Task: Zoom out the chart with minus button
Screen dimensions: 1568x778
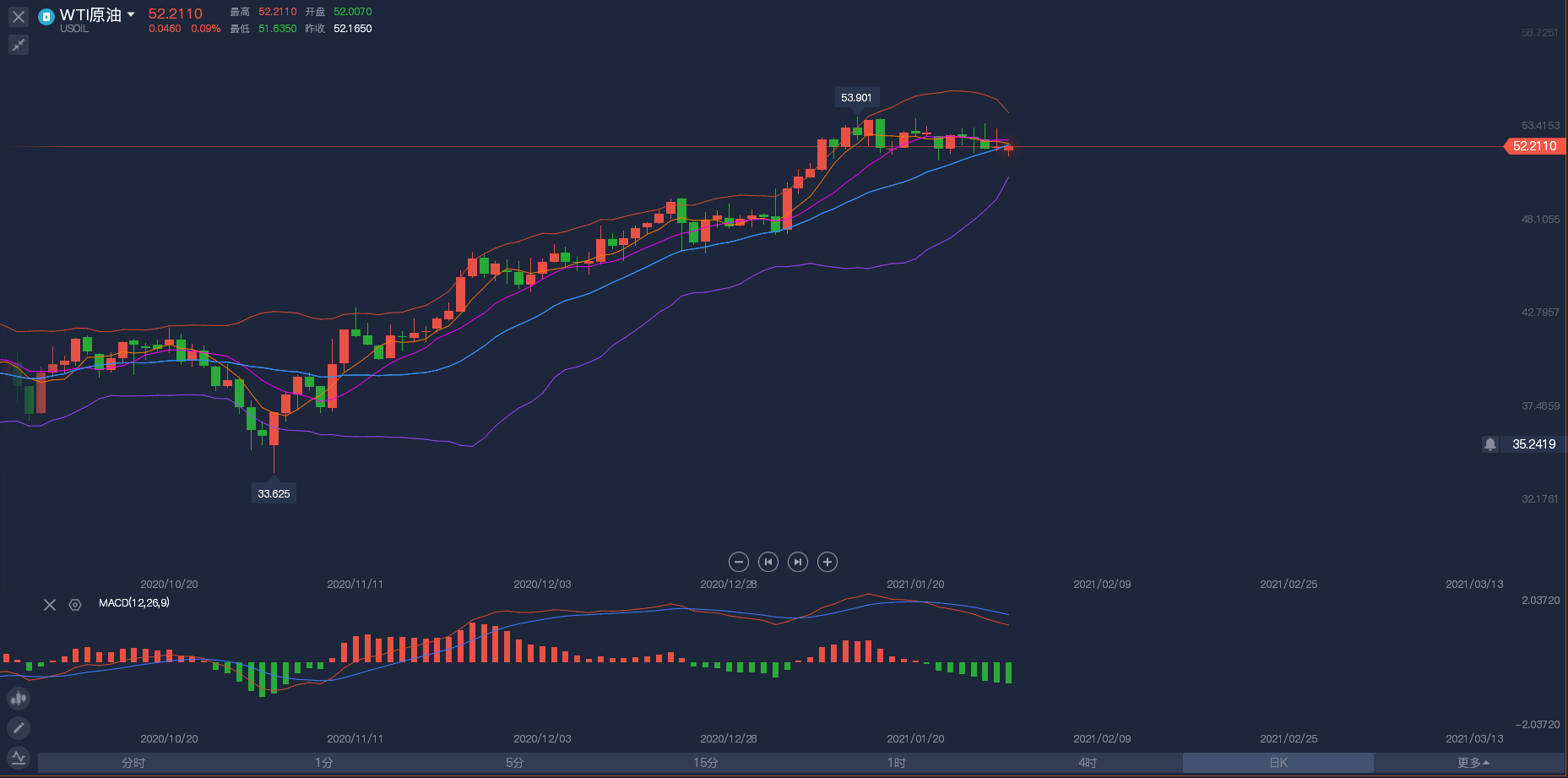Action: (x=738, y=562)
